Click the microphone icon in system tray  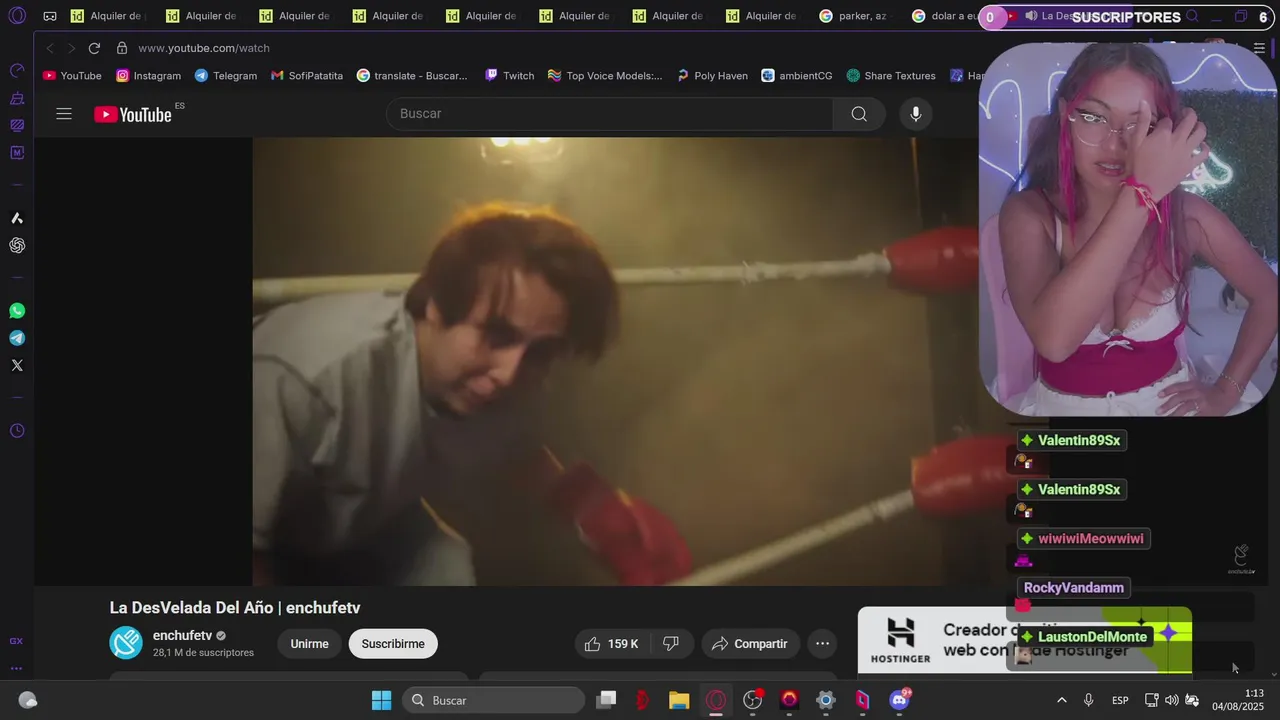coord(1089,700)
